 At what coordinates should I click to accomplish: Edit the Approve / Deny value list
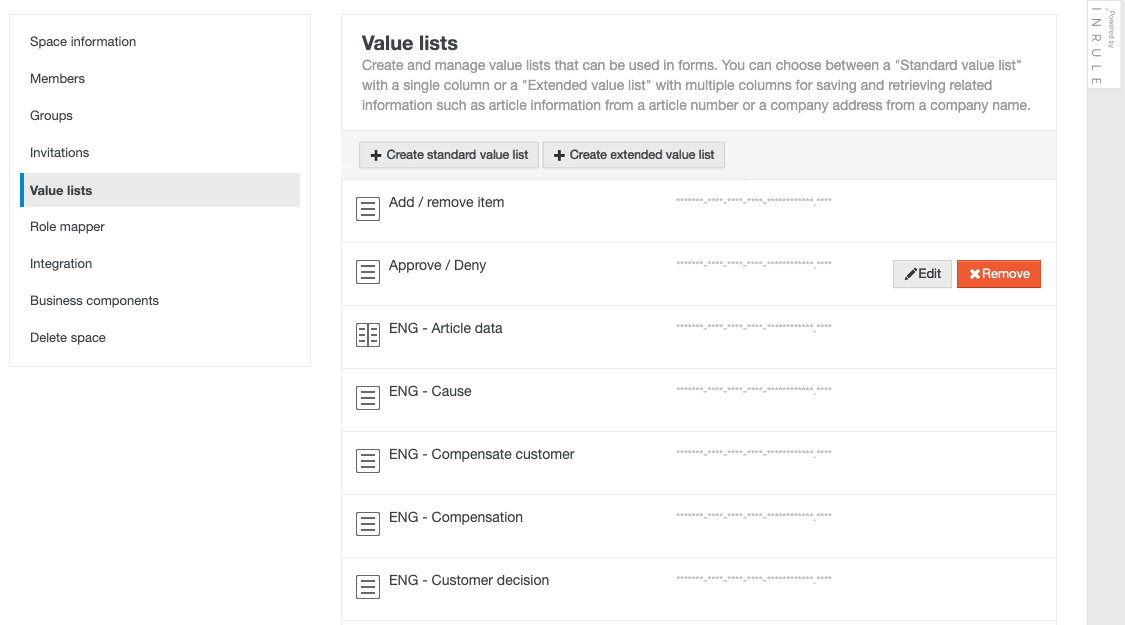[922, 273]
